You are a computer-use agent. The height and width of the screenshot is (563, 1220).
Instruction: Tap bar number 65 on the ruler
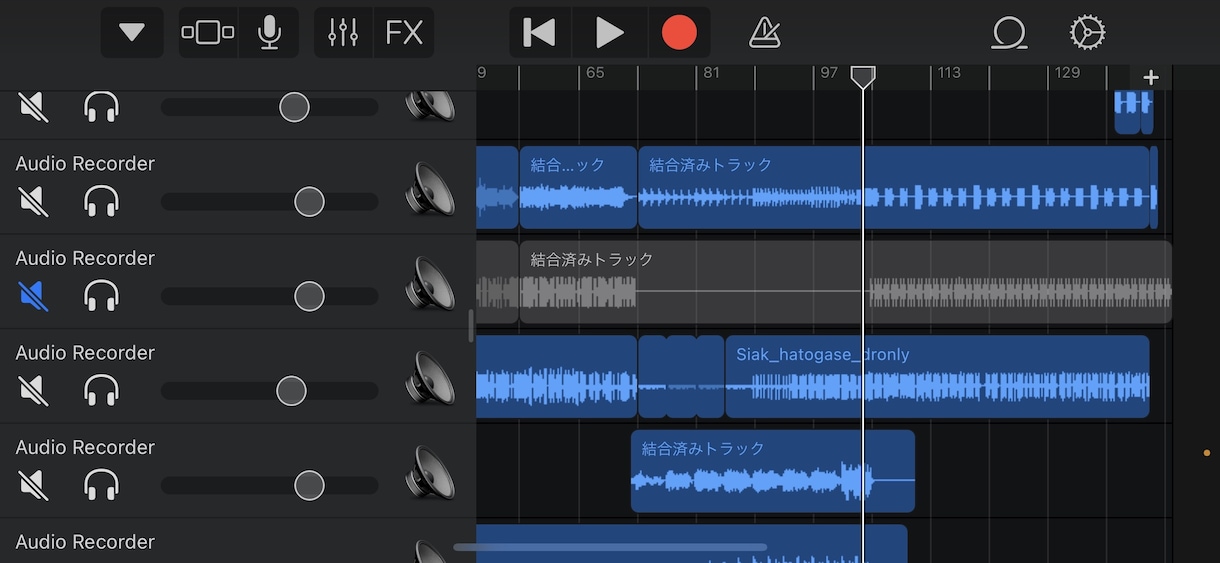(x=595, y=73)
